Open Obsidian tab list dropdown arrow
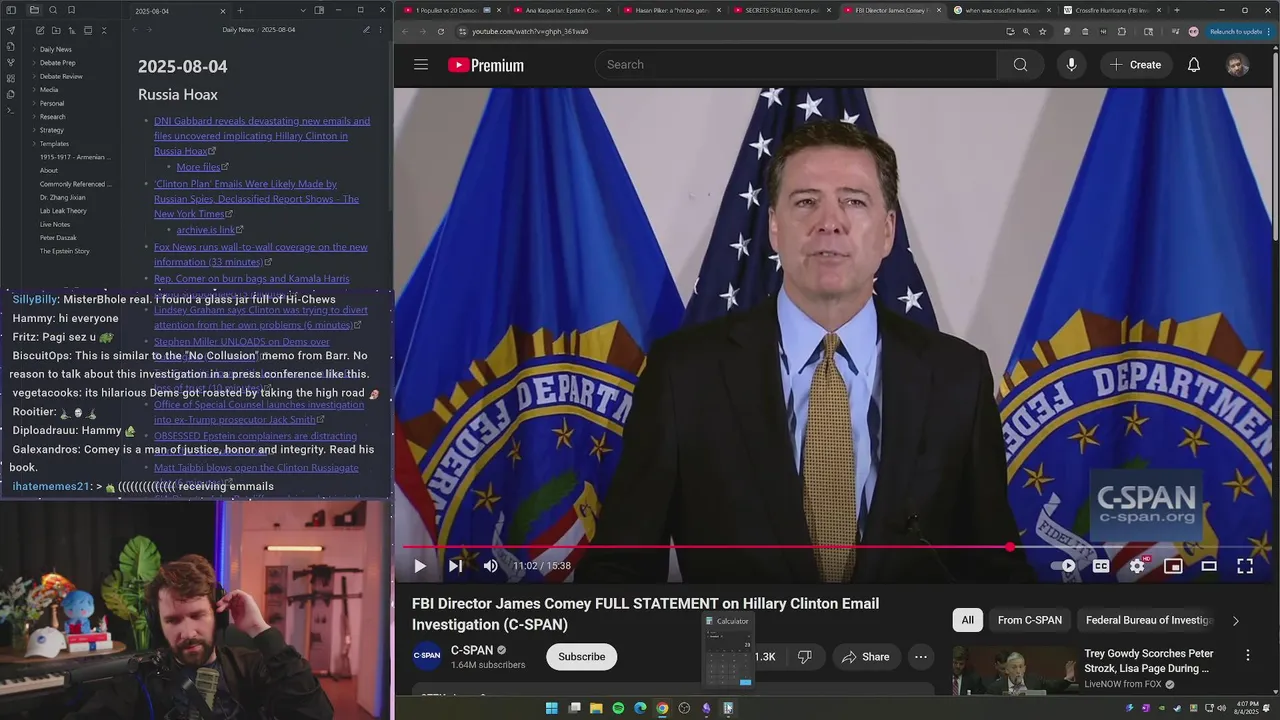Screen dimensions: 1280x720 302,10
